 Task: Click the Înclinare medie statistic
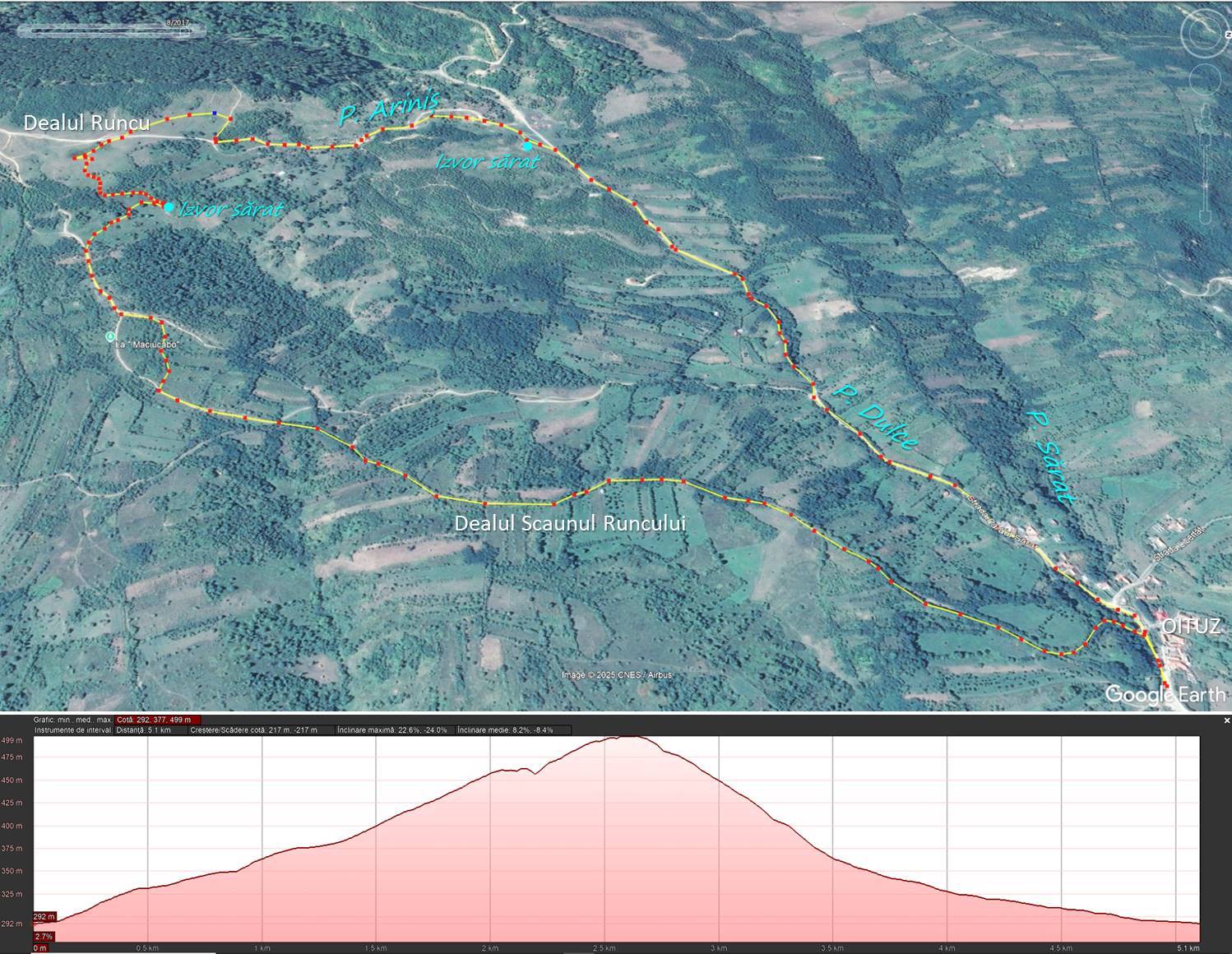pos(505,730)
